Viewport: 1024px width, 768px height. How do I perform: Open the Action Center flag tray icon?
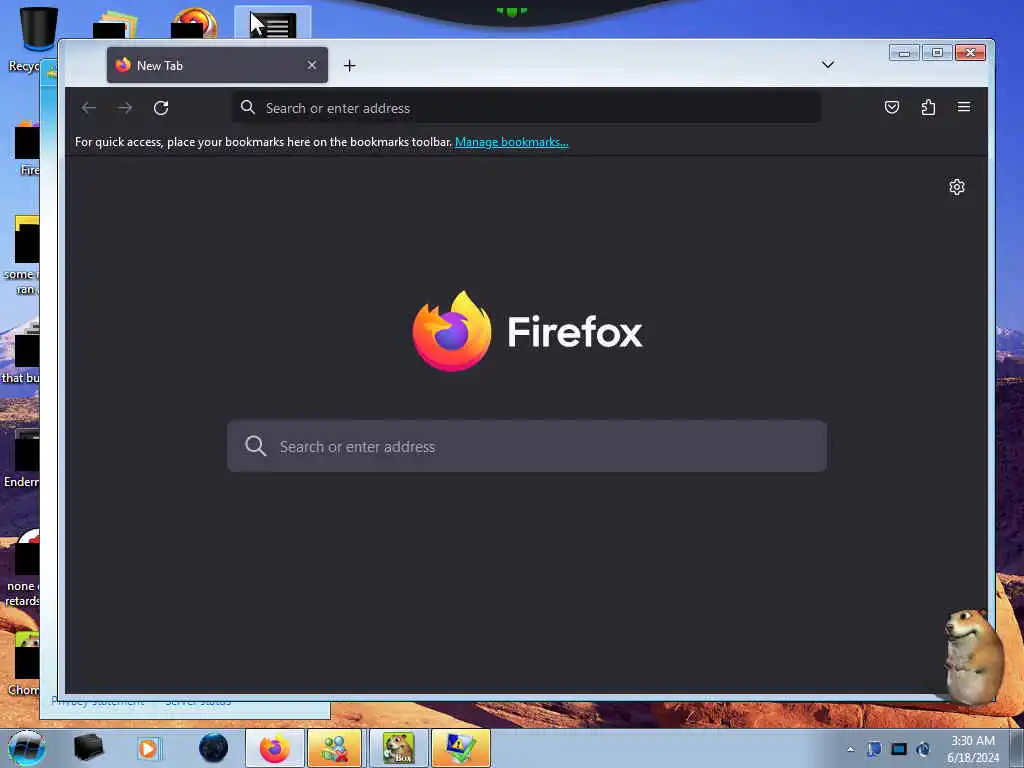point(874,748)
